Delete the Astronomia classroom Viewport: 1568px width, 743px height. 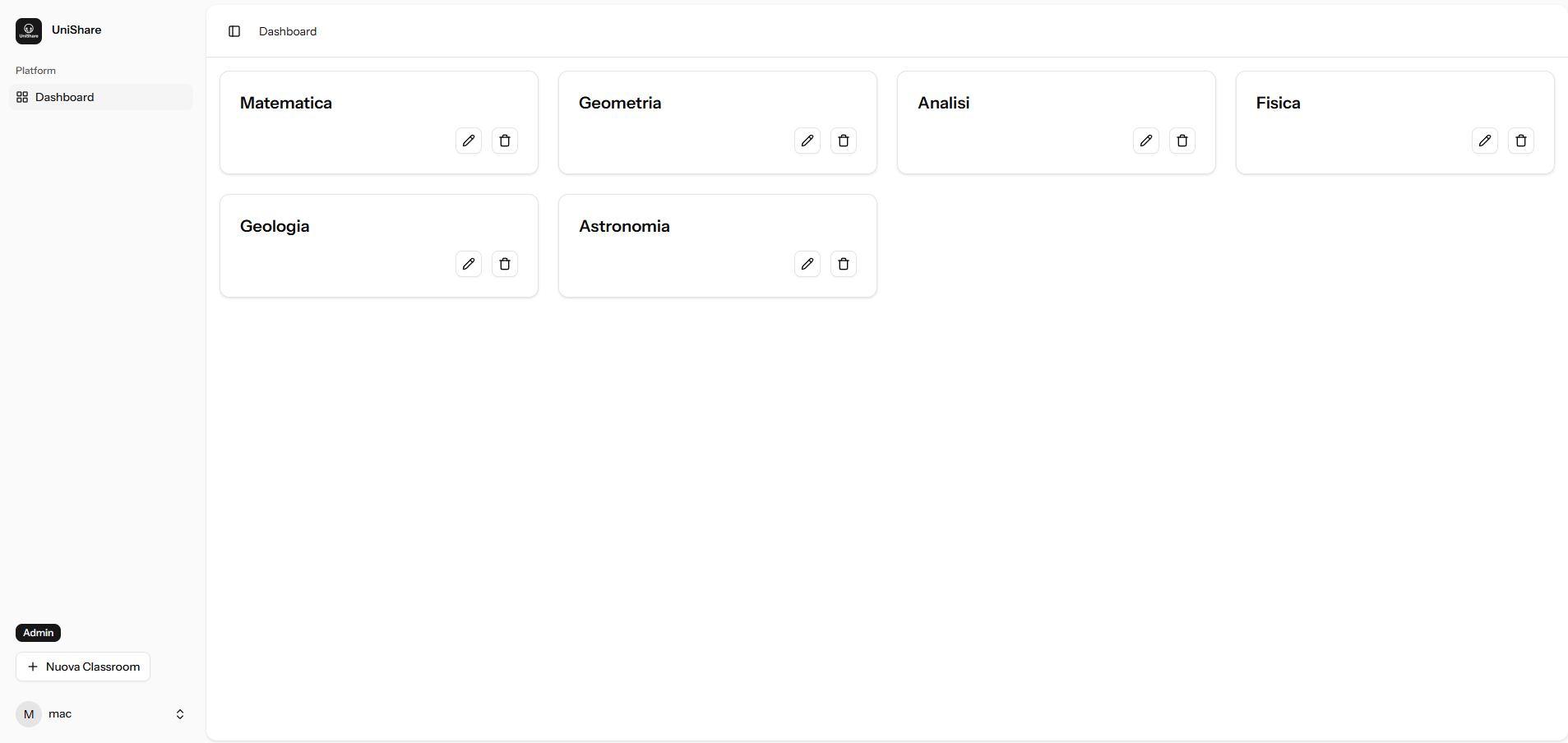click(x=844, y=264)
